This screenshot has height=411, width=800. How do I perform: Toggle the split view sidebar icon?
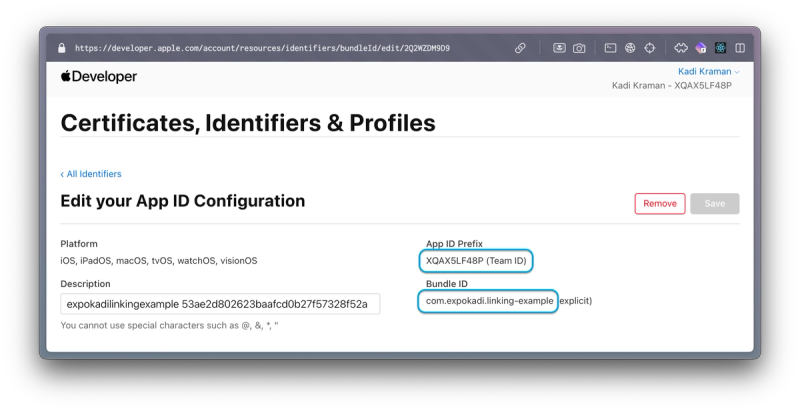[x=740, y=48]
